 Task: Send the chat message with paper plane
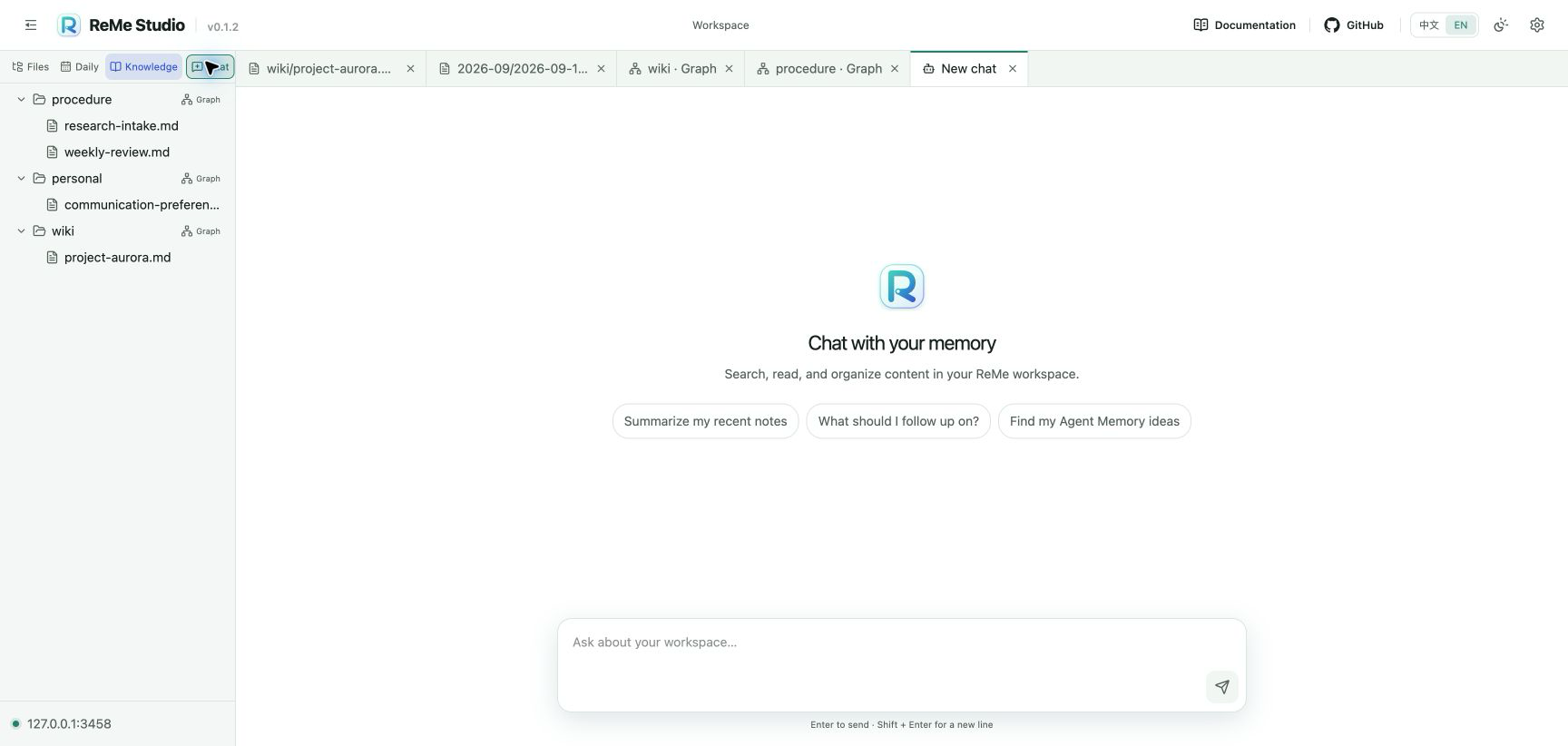1222,687
